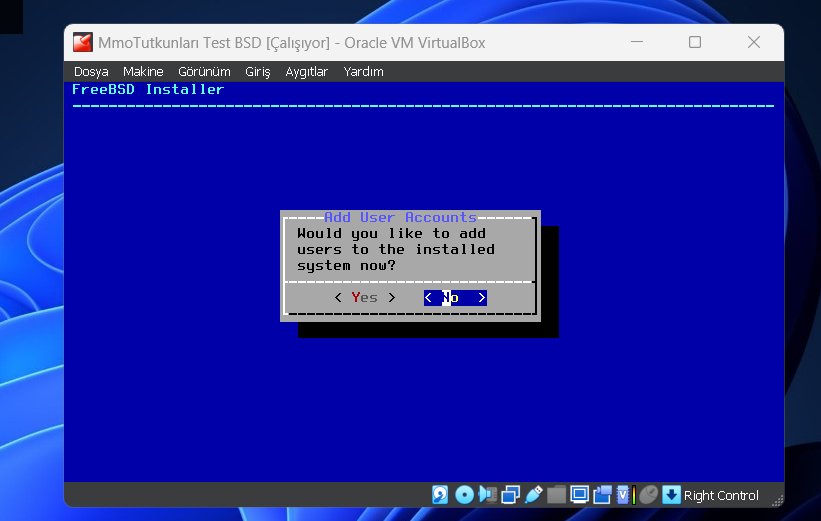Click the recording status icon
Screen dimensions: 821x521
tap(602, 494)
